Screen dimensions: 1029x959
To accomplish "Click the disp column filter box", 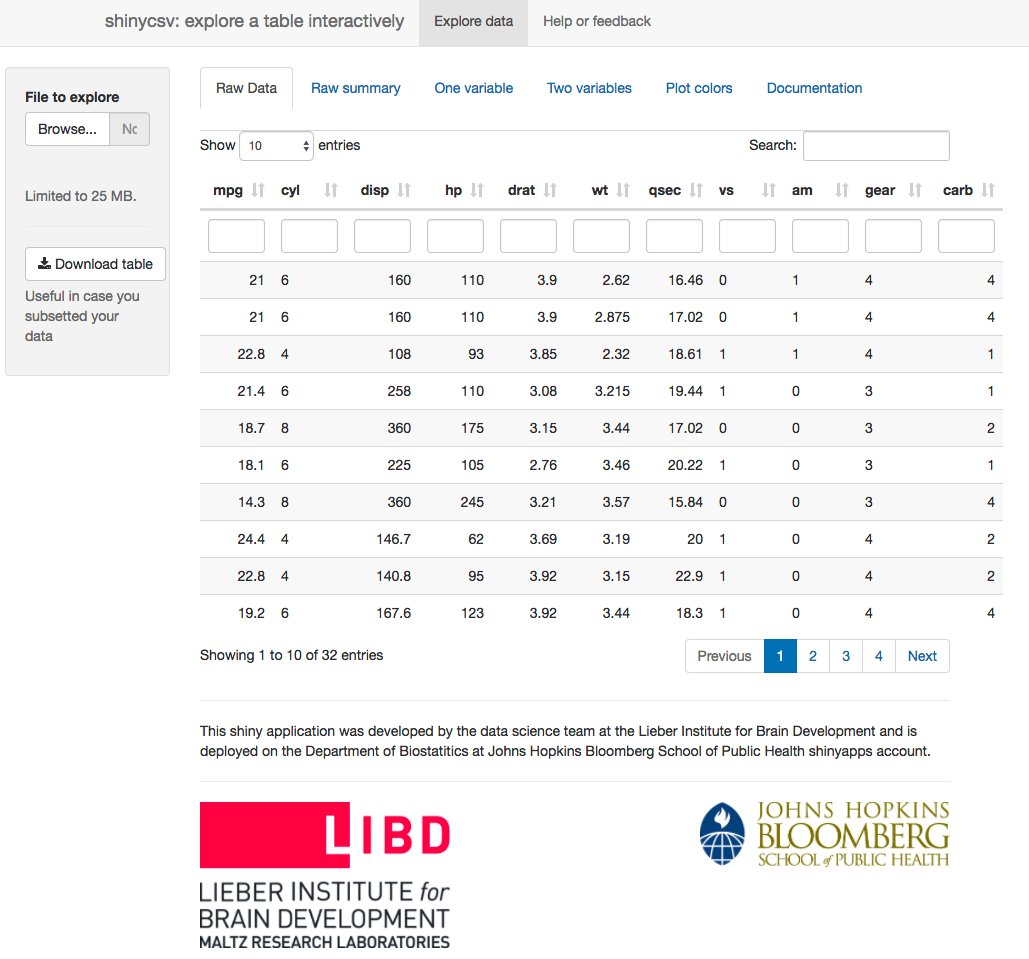I will click(x=383, y=236).
